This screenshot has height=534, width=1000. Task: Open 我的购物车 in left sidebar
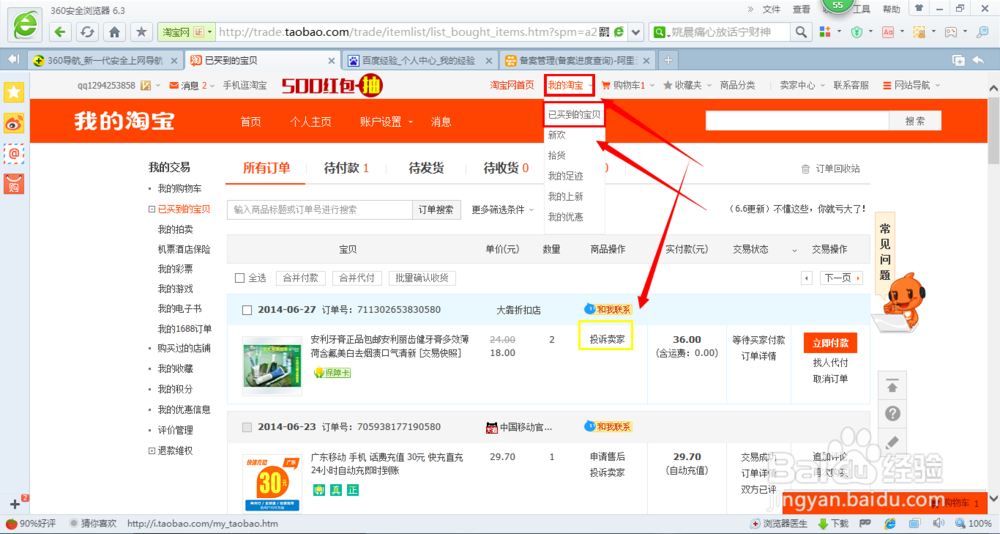tap(180, 189)
